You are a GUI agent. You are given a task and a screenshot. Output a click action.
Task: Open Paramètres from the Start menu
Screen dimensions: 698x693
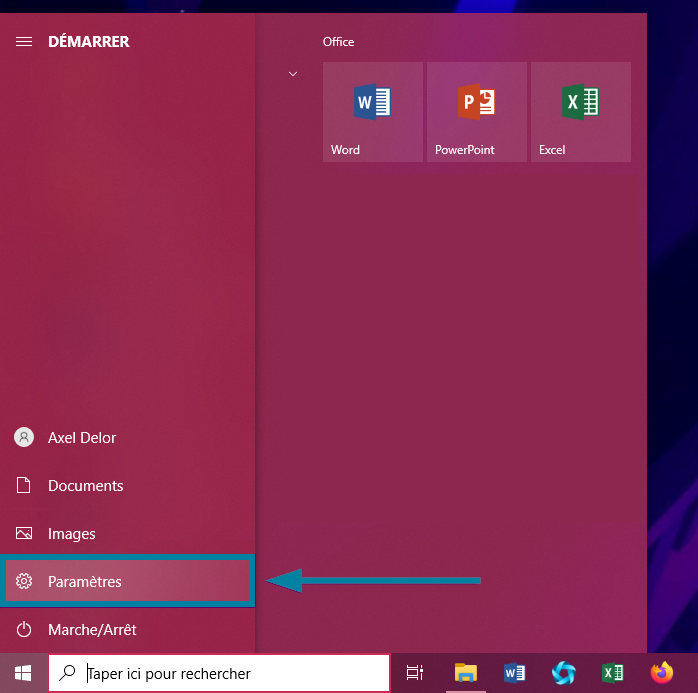[x=127, y=581]
